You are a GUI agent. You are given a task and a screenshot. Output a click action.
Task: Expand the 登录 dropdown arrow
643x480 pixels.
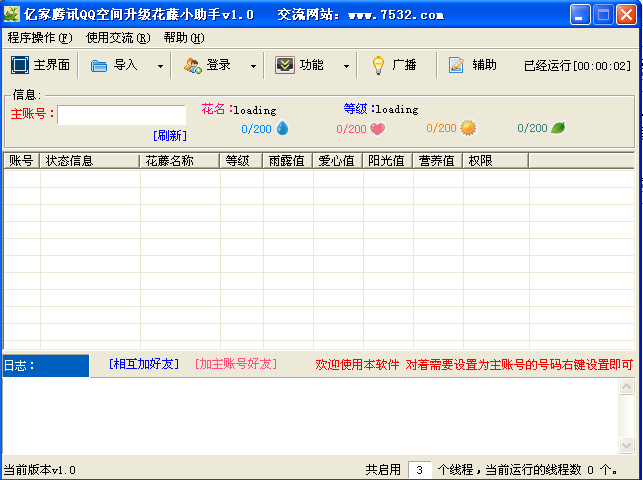253,66
